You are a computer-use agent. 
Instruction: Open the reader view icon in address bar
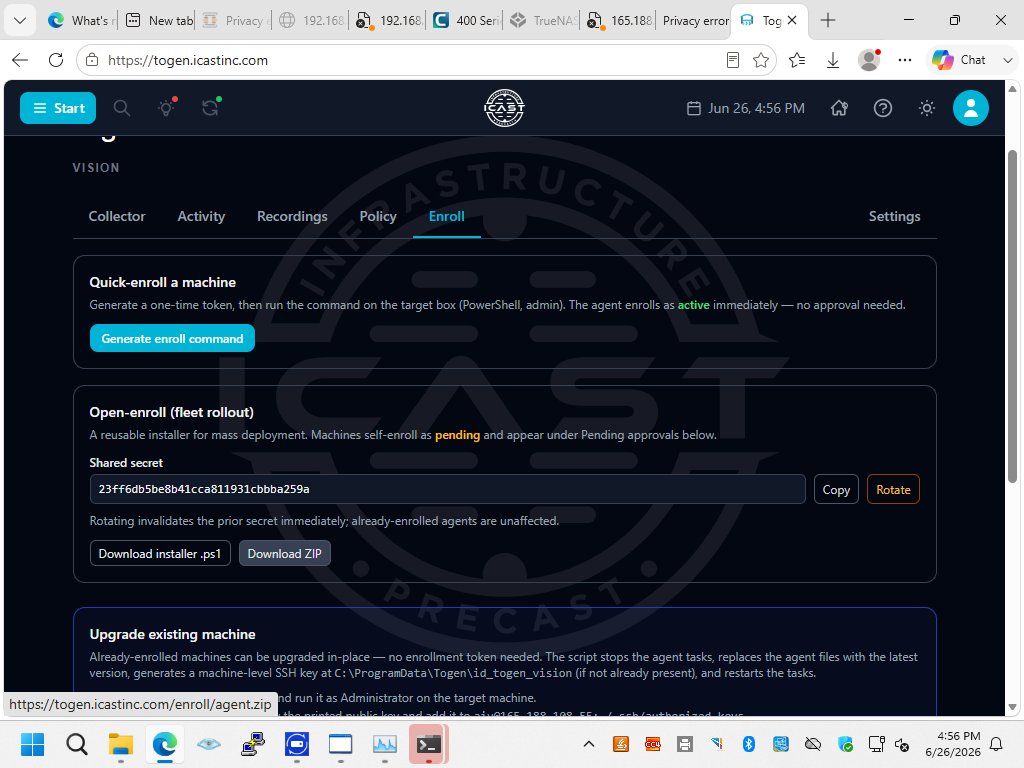[x=733, y=60]
